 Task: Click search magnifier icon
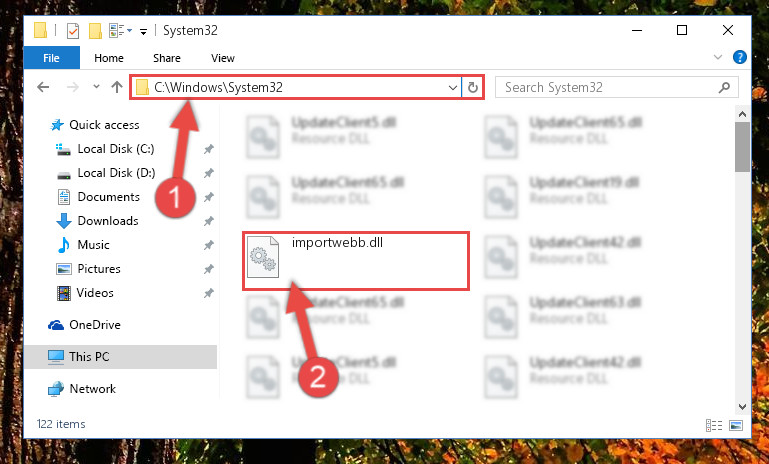click(x=724, y=87)
